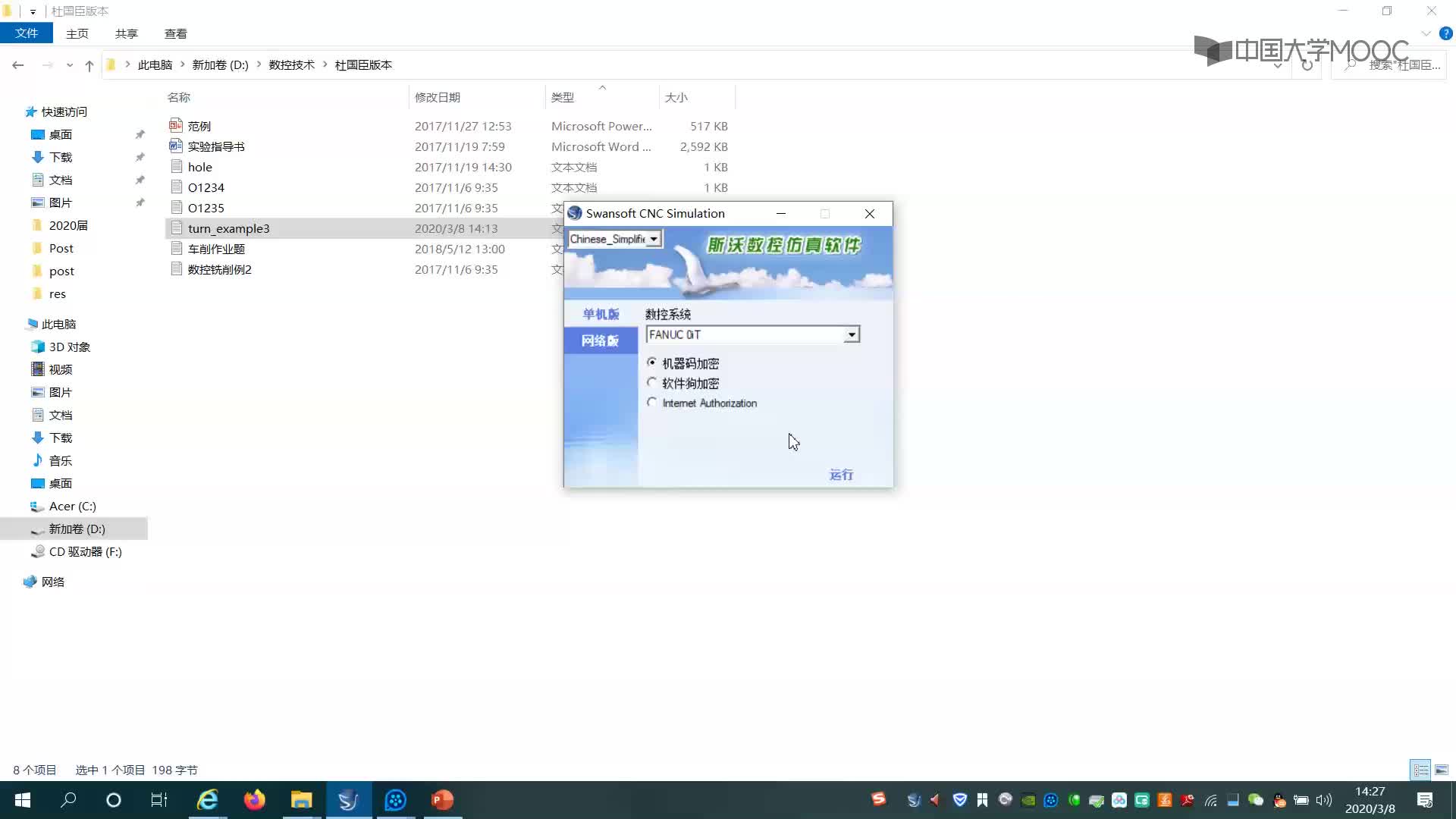Open 桌面 under quick access

coord(61,134)
